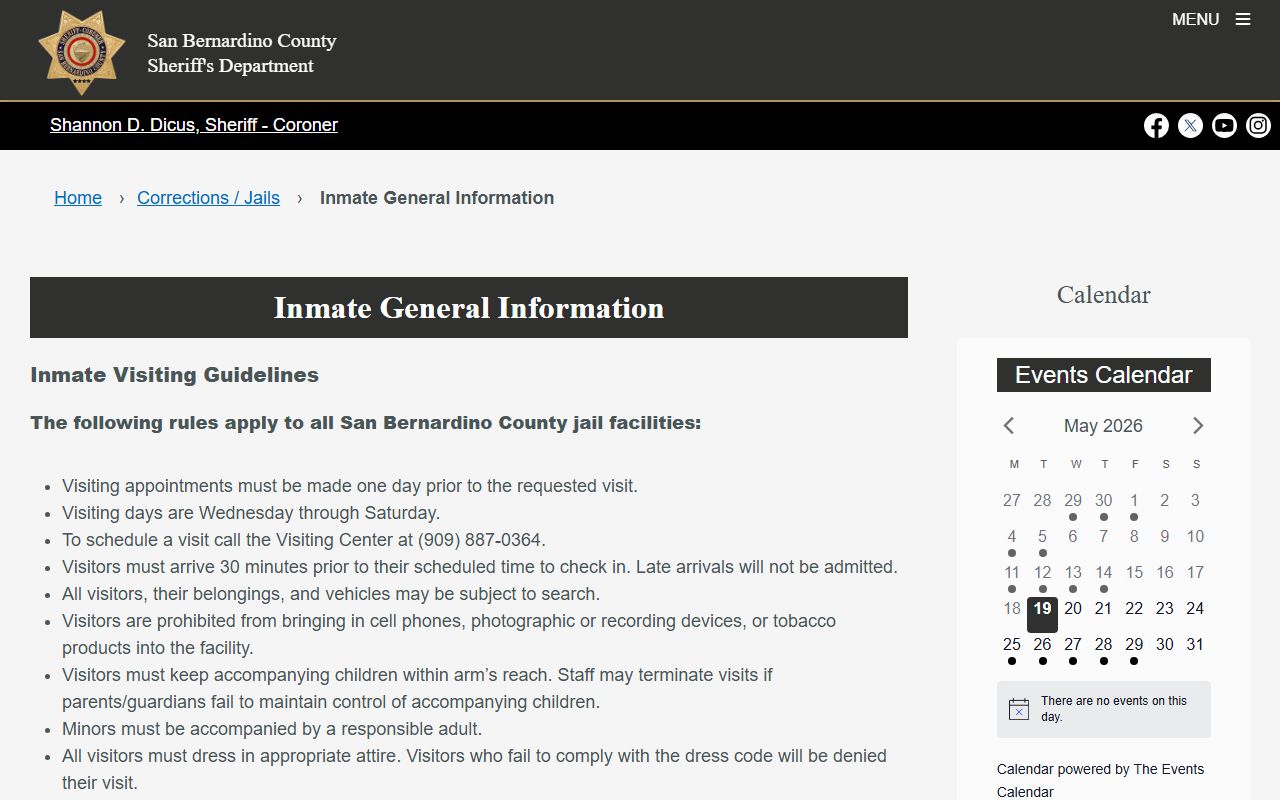Click the May 2026 month label
Screen dimensions: 1280x800
coord(1103,426)
